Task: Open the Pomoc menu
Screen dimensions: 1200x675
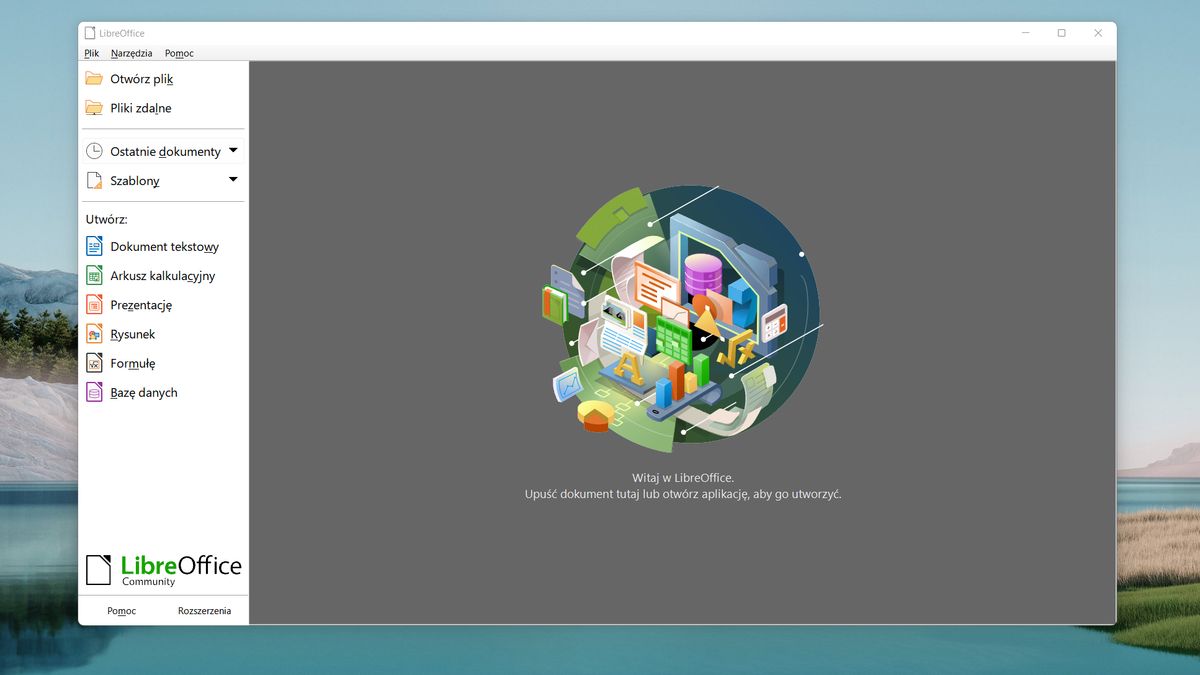Action: (x=179, y=53)
